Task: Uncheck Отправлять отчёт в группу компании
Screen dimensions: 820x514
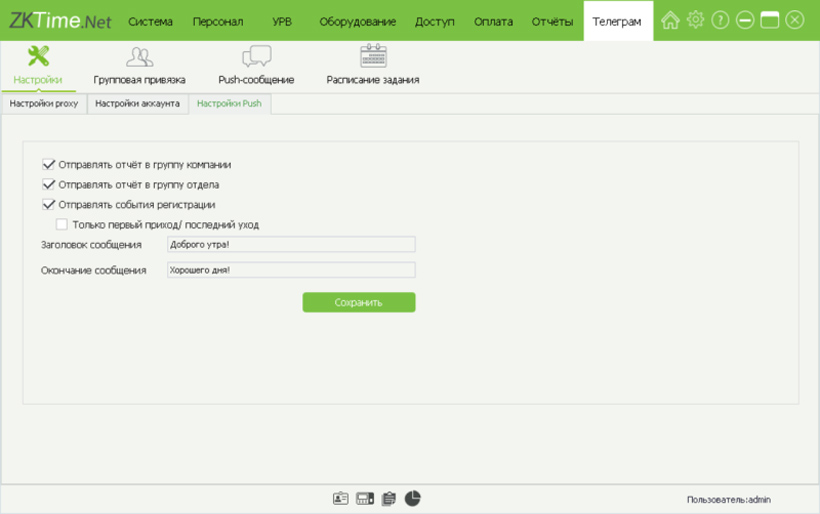Action: pos(48,164)
